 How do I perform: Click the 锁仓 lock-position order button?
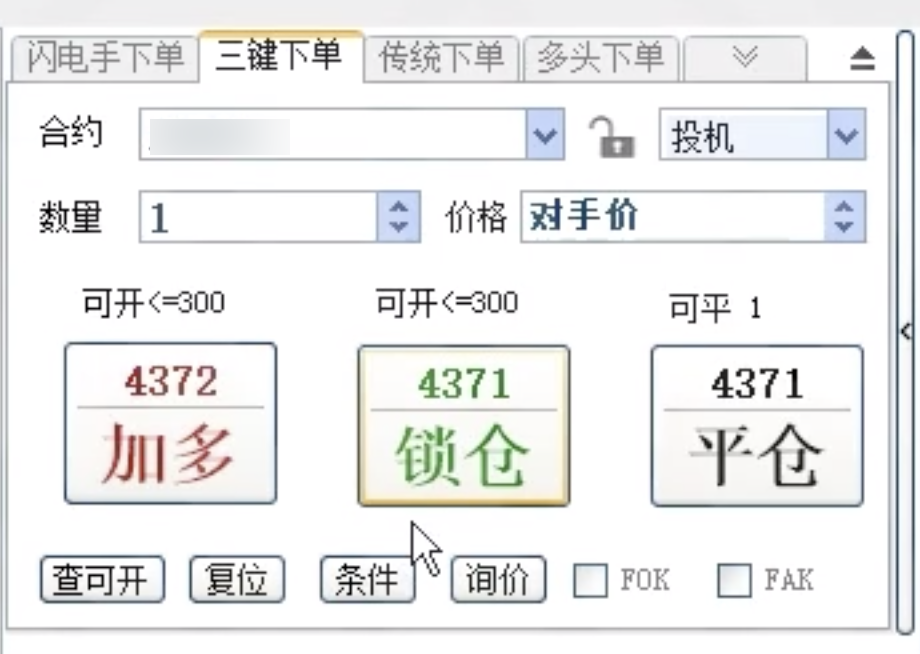[x=462, y=423]
